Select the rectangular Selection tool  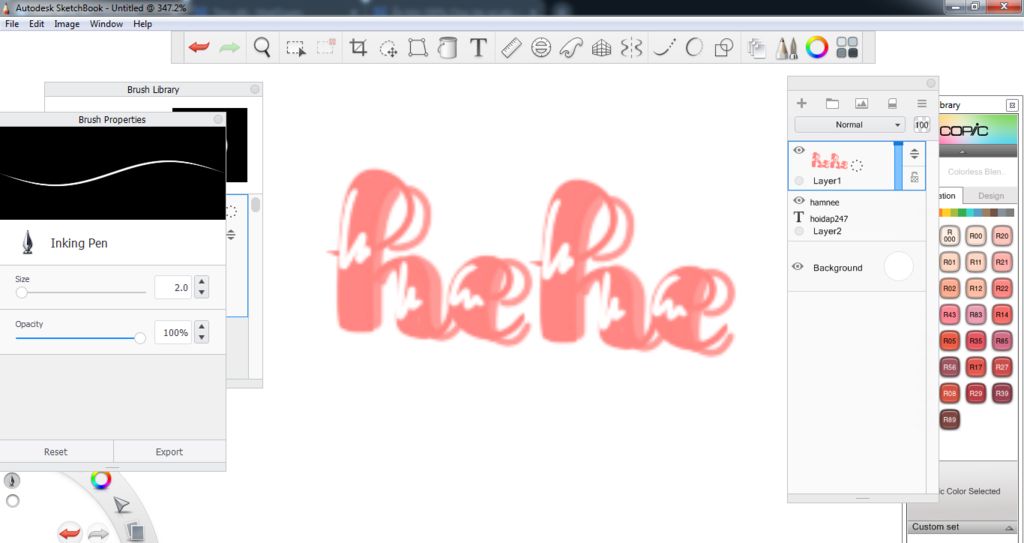point(296,48)
